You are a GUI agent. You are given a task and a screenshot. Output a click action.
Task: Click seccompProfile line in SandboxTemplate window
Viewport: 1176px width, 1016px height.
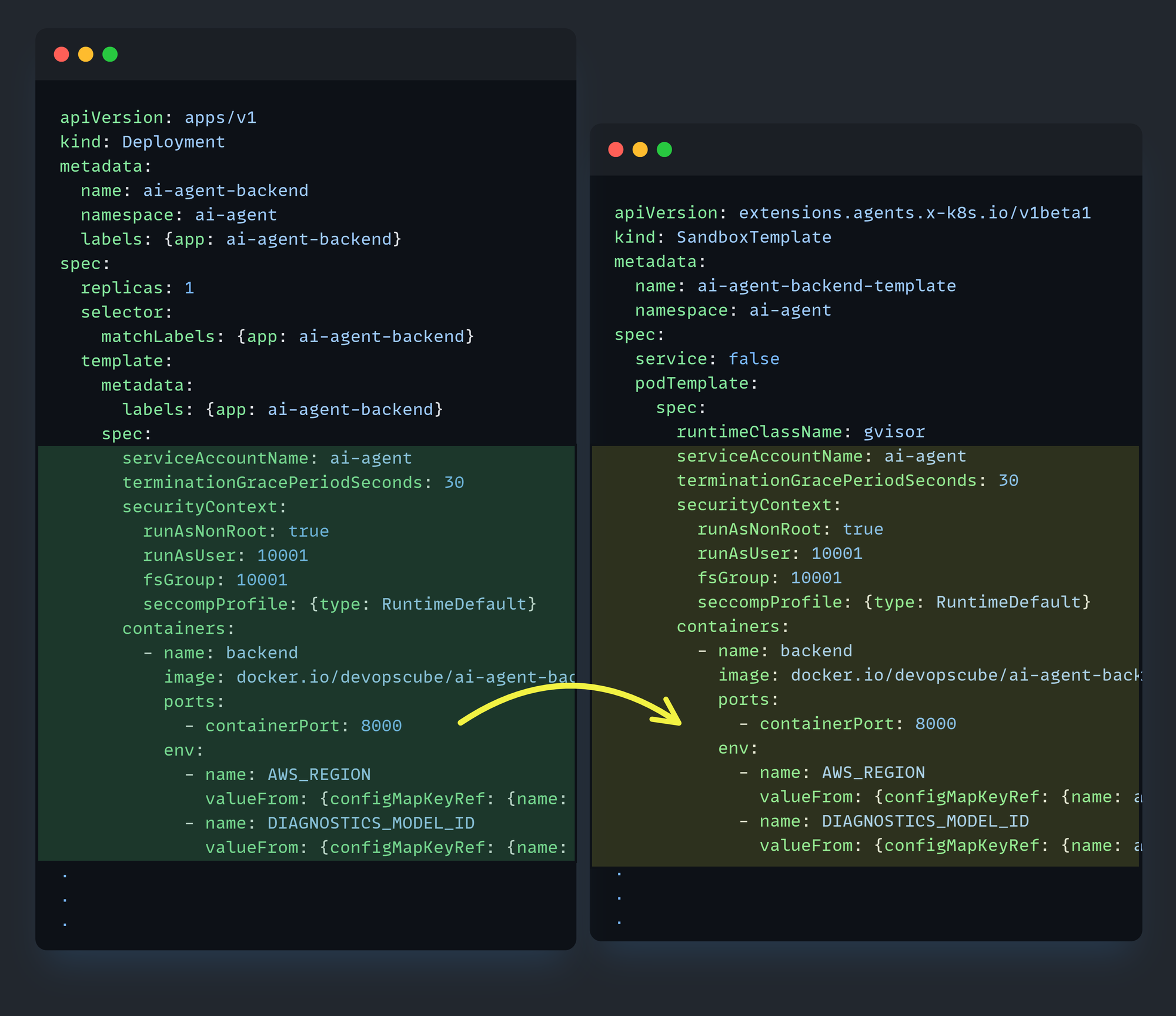click(x=894, y=602)
